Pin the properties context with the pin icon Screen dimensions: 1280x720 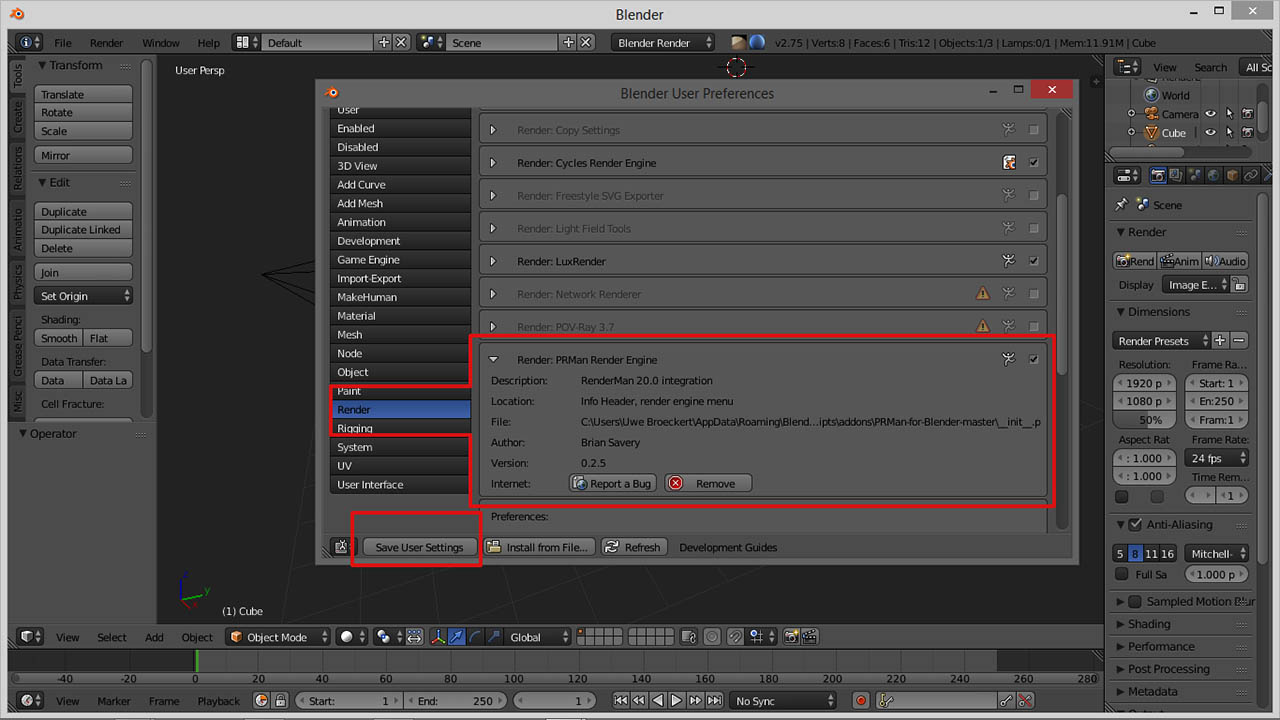1121,204
